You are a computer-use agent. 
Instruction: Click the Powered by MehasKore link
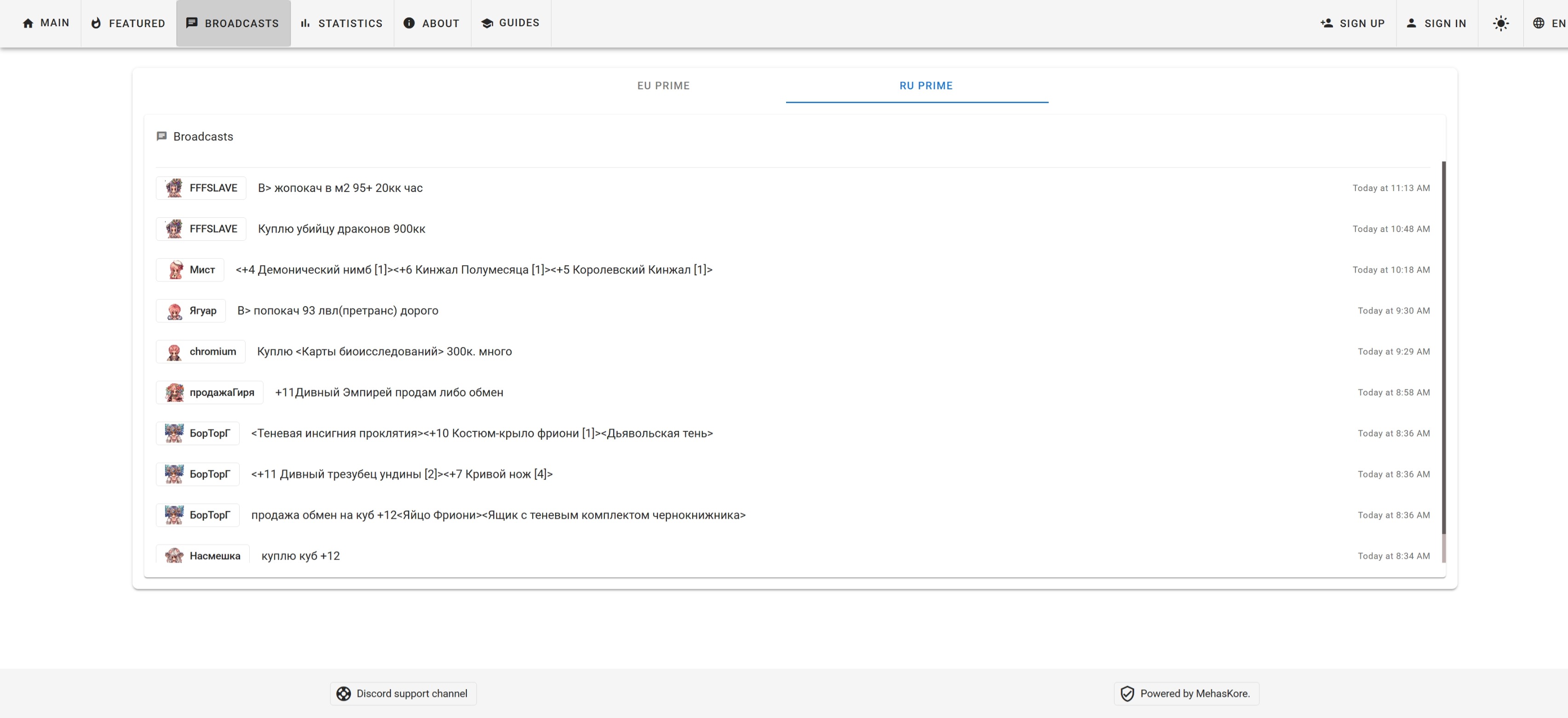(1186, 694)
